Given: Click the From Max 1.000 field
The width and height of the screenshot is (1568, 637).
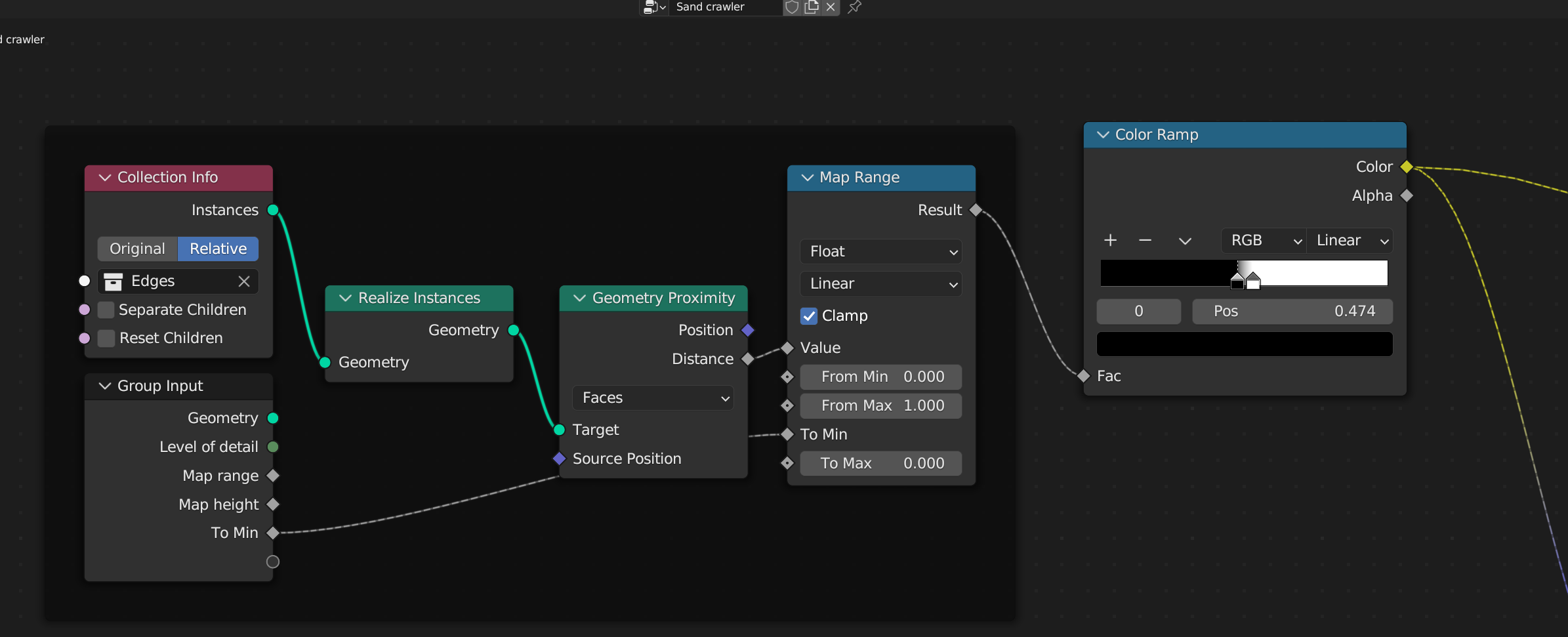Looking at the screenshot, I should pos(881,406).
